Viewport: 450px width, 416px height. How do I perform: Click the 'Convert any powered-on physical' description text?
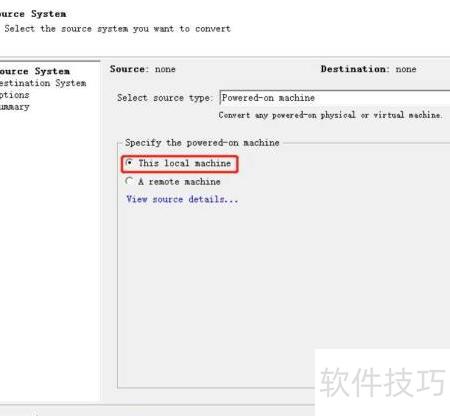pyautogui.click(x=330, y=115)
